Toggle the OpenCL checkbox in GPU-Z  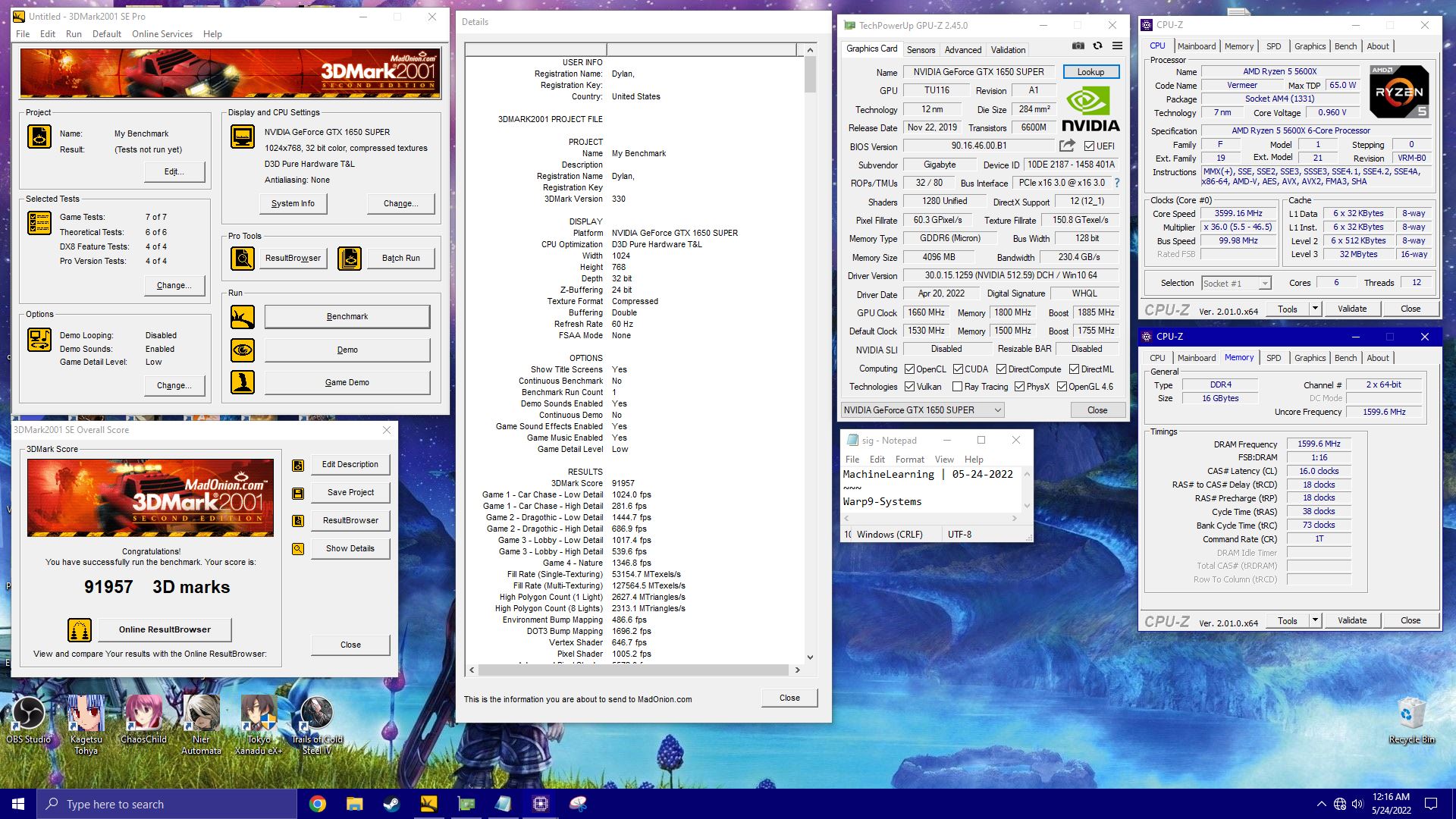coord(909,369)
